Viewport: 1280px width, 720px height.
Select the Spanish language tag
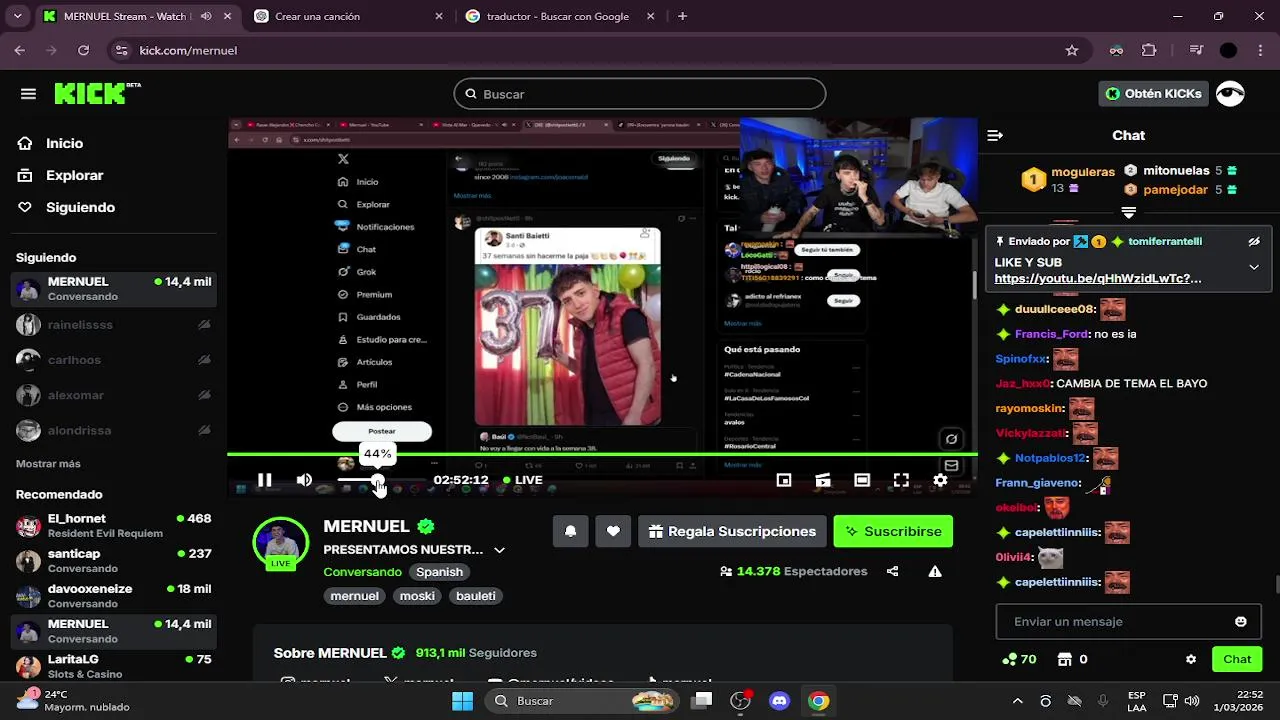pos(440,572)
